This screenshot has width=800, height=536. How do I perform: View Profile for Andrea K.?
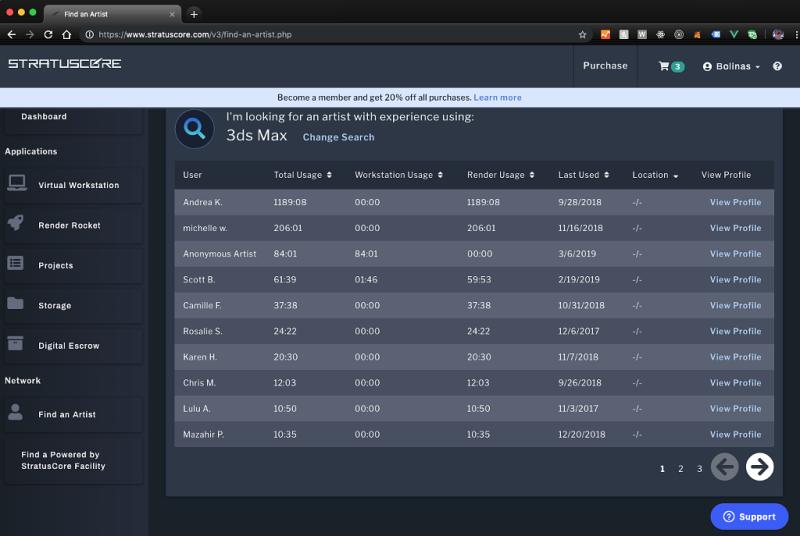pyautogui.click(x=735, y=202)
